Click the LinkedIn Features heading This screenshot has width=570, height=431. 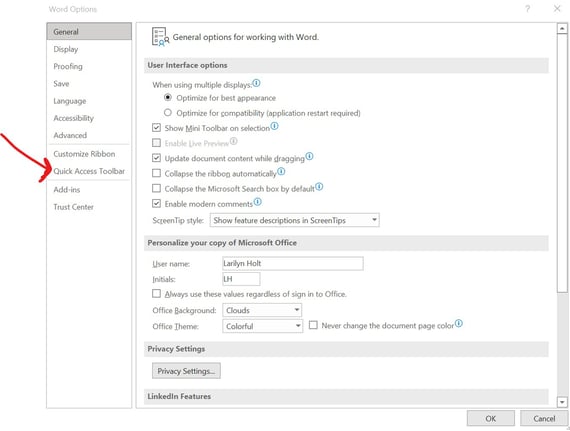[179, 396]
